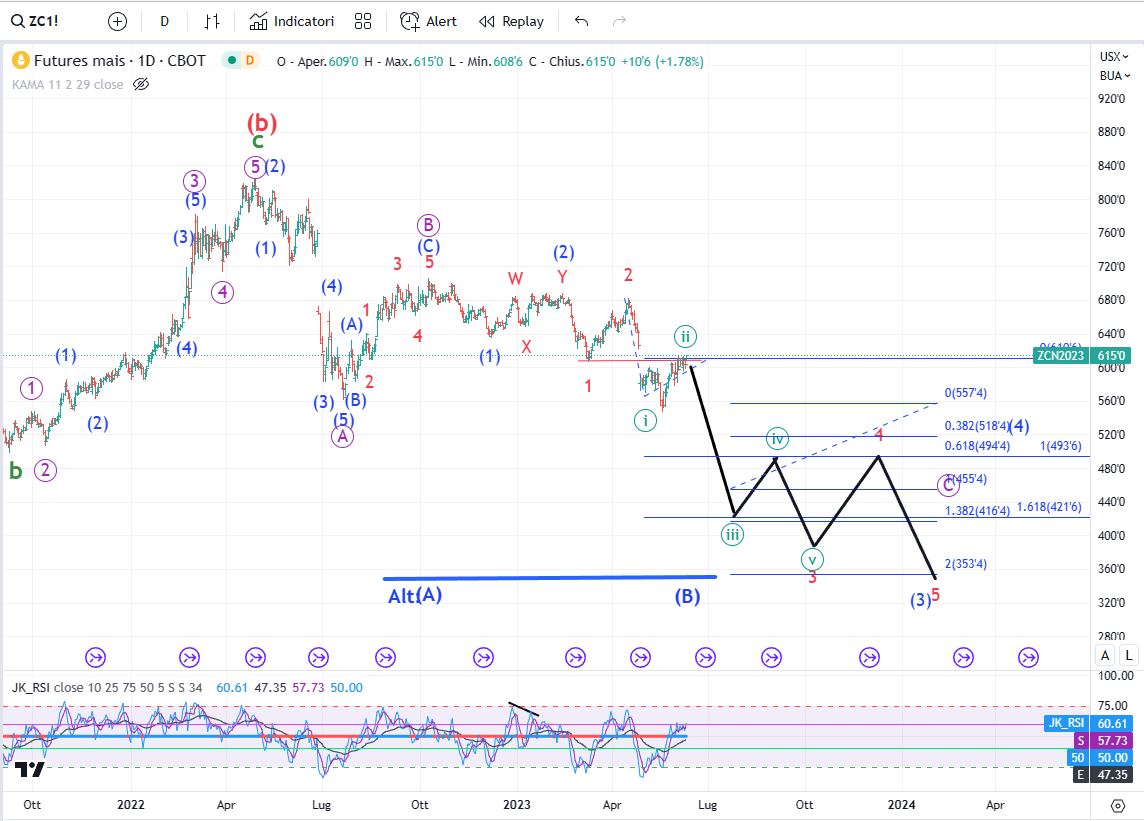Click the orange D delayed-data badge
Image resolution: width=1144 pixels, height=821 pixels.
[250, 61]
